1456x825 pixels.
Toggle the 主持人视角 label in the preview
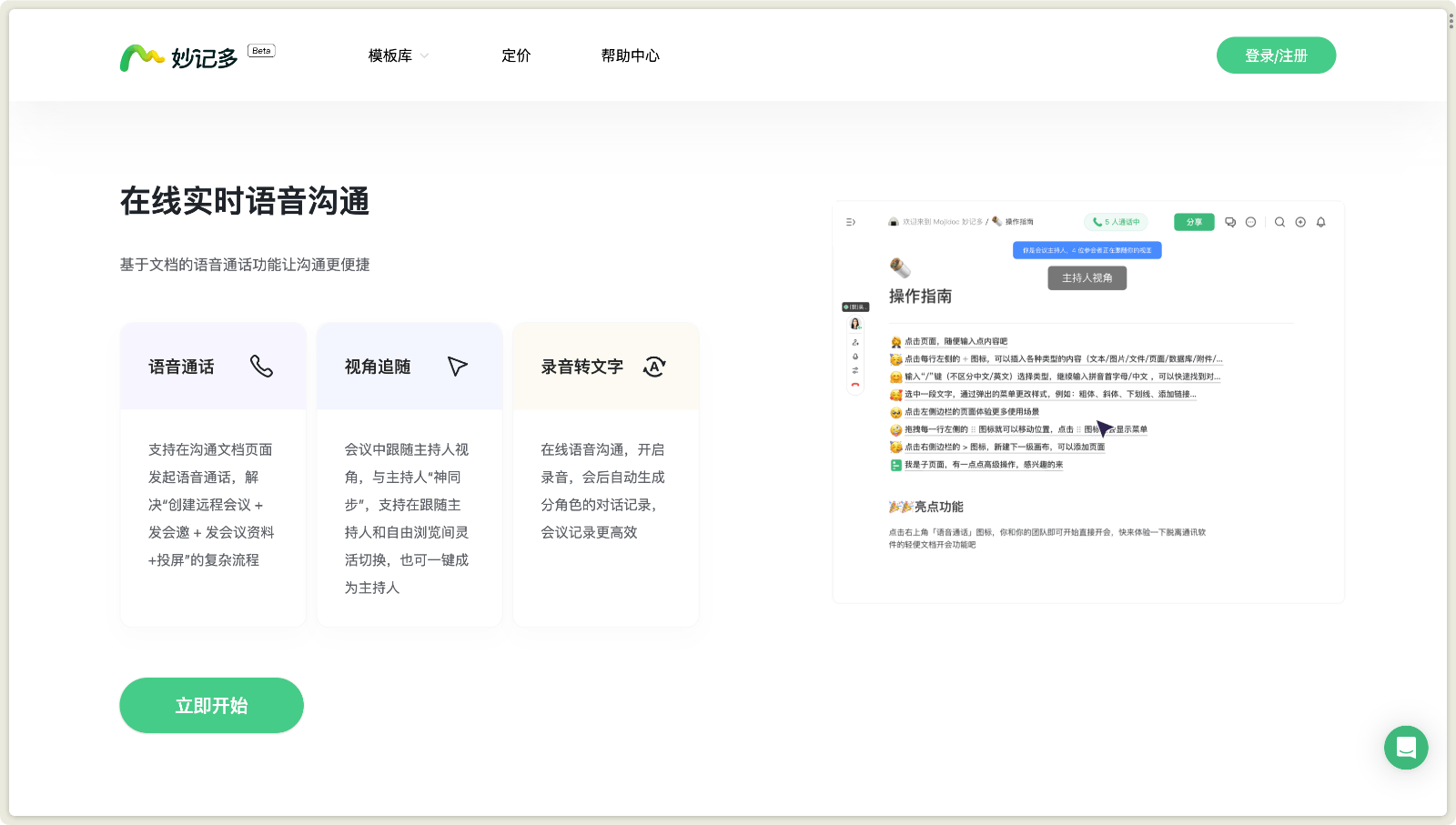pyautogui.click(x=1086, y=277)
